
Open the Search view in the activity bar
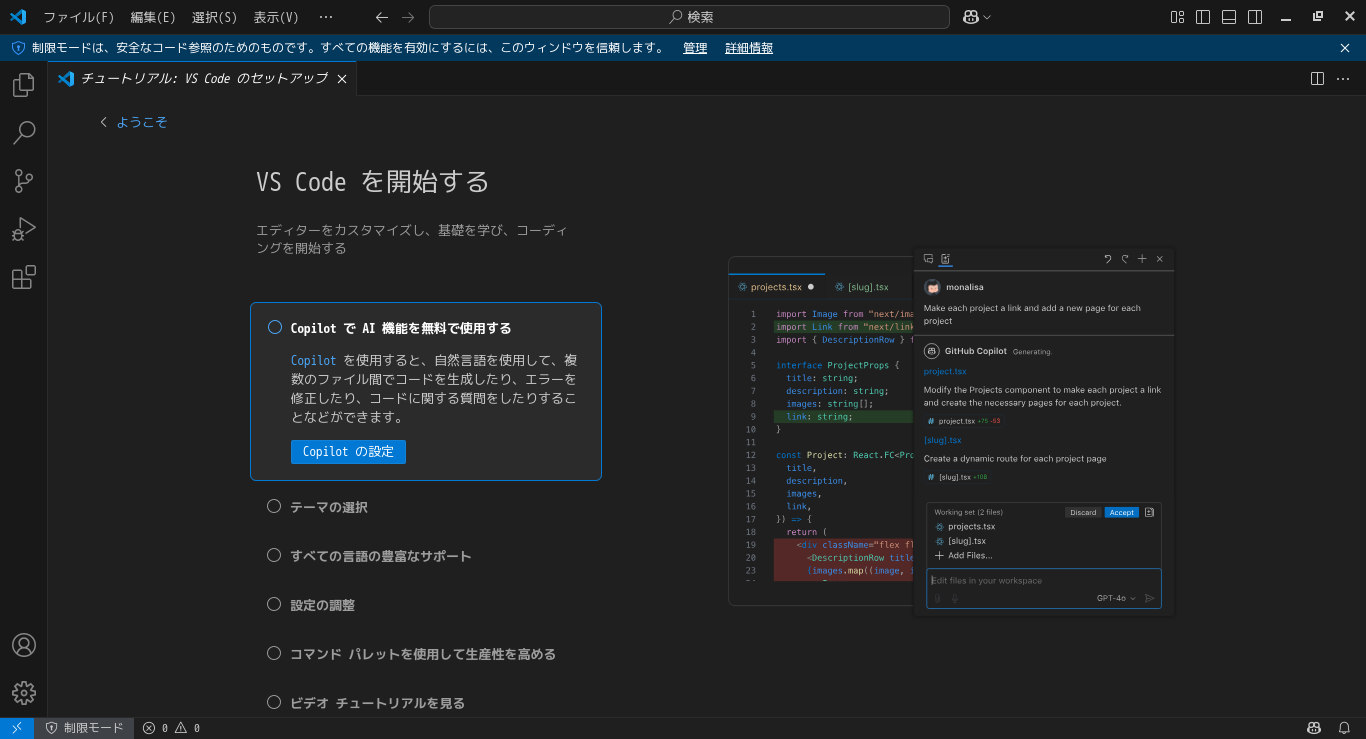click(x=24, y=133)
